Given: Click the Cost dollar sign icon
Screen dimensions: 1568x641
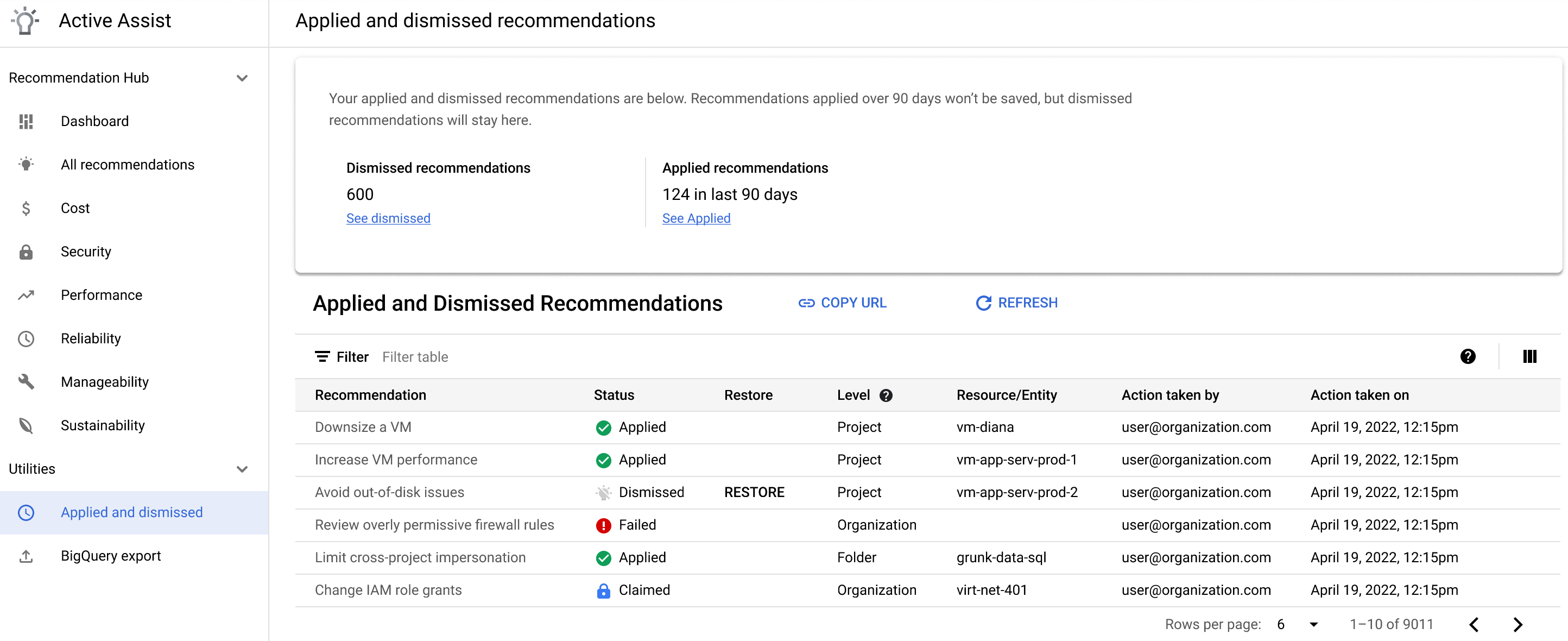Looking at the screenshot, I should click(27, 208).
